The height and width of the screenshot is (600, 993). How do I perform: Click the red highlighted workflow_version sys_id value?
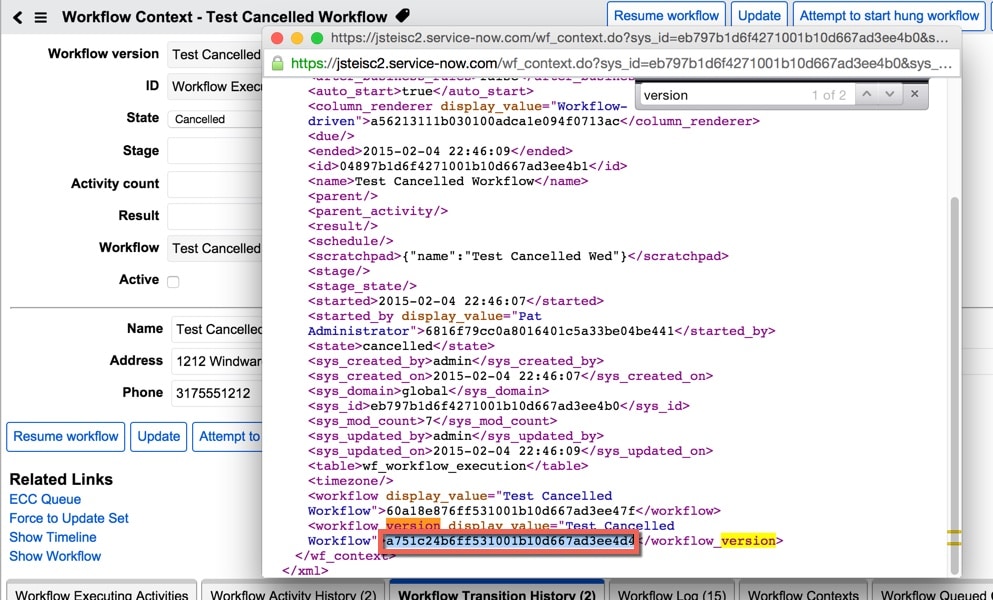[508, 542]
